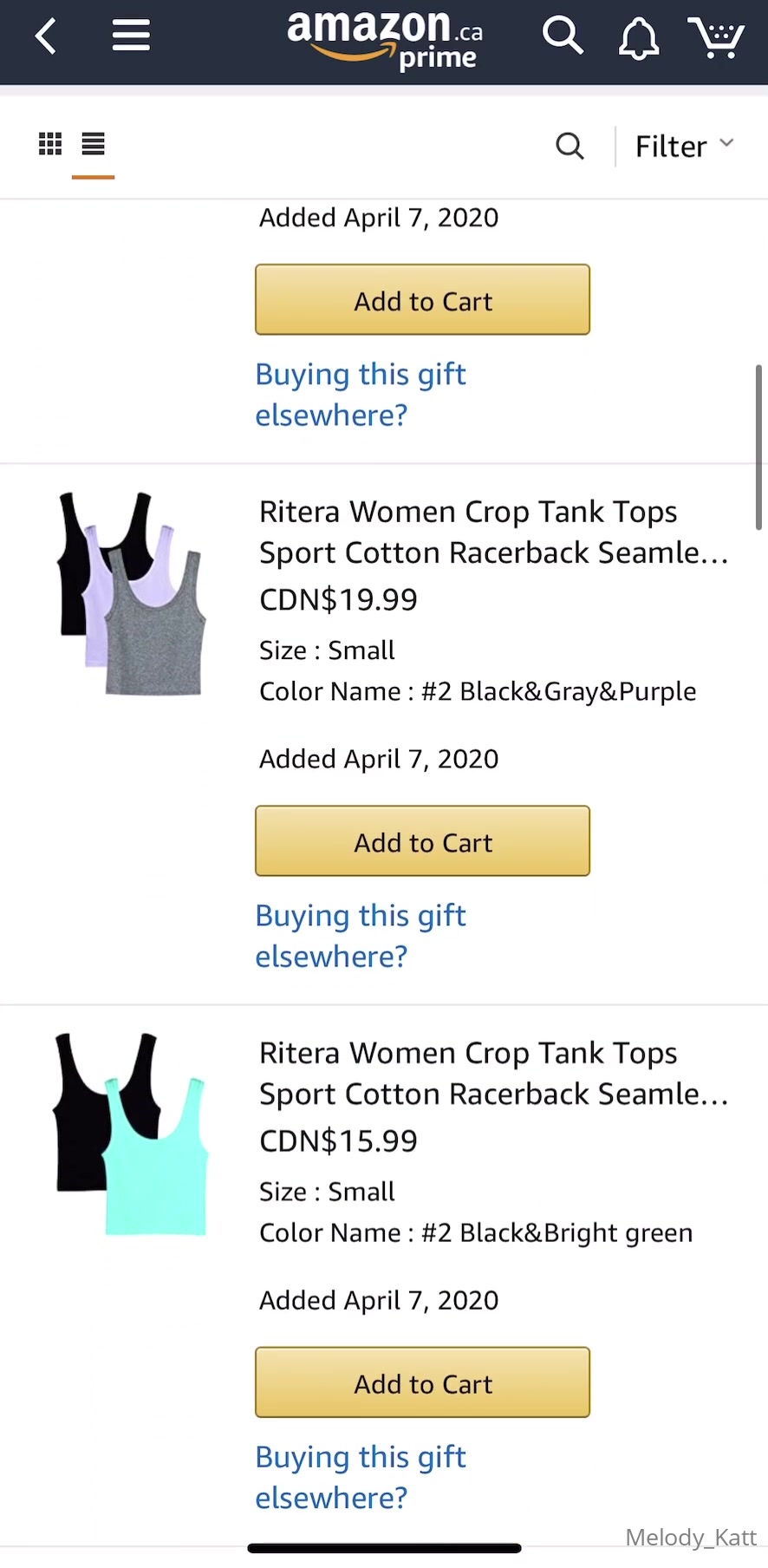Image resolution: width=768 pixels, height=1568 pixels.
Task: Open the CDN$19.99 Ritera tank tops title
Action: (x=493, y=532)
